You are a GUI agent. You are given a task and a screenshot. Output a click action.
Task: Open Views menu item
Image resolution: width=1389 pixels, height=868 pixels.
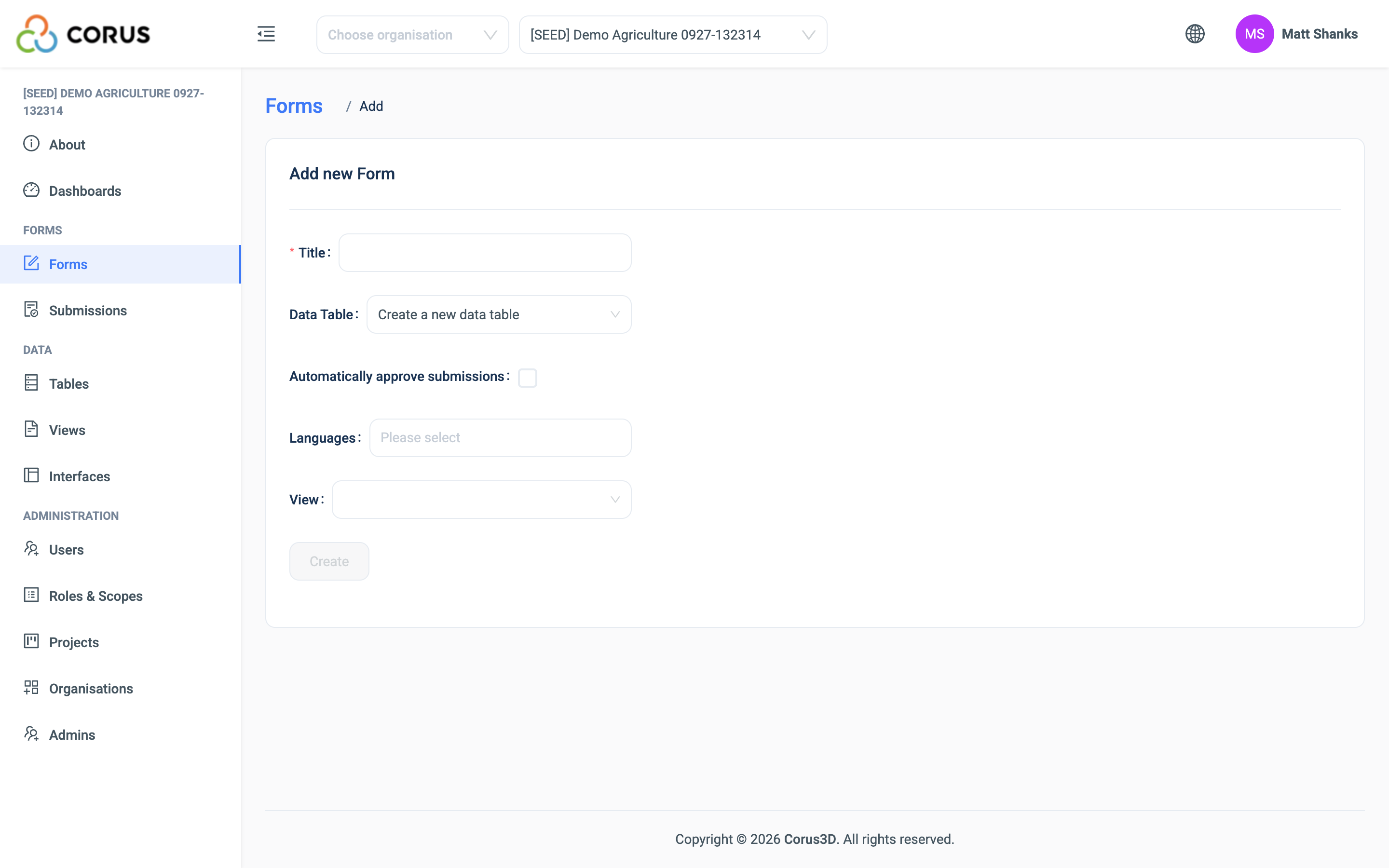click(121, 430)
